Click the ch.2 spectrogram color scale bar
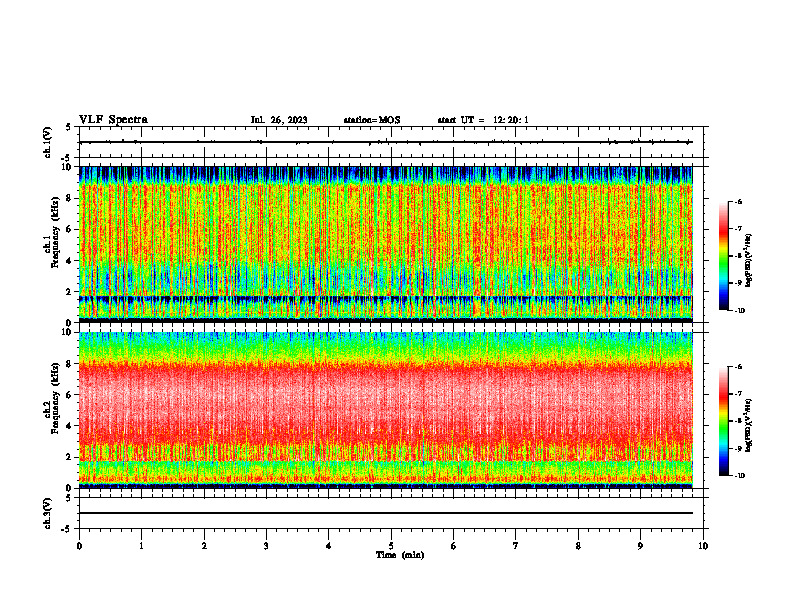Viewport: 792px width, 612px height. point(723,421)
